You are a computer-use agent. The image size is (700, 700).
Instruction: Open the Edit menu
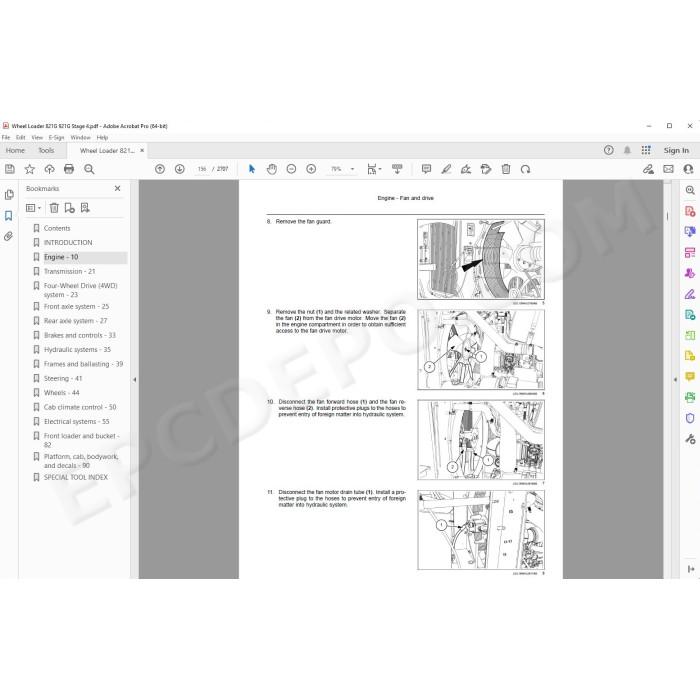click(21, 138)
